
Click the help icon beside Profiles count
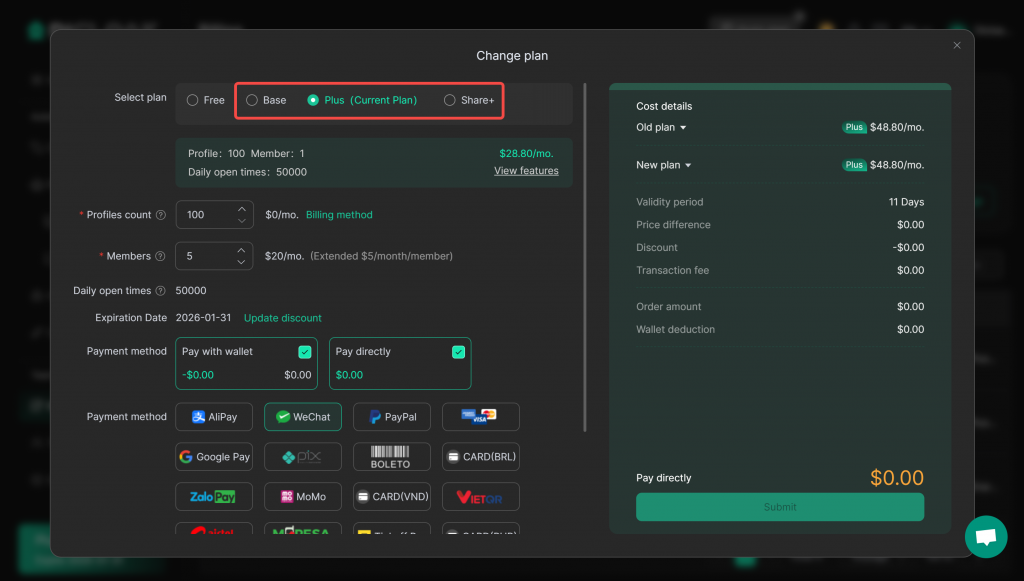tap(161, 215)
